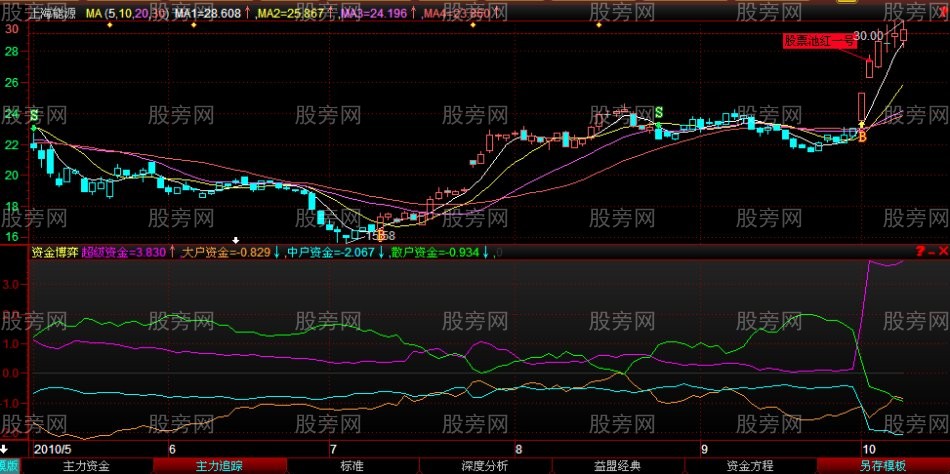Open the 深度分析 tab
The width and height of the screenshot is (950, 474).
point(485,466)
